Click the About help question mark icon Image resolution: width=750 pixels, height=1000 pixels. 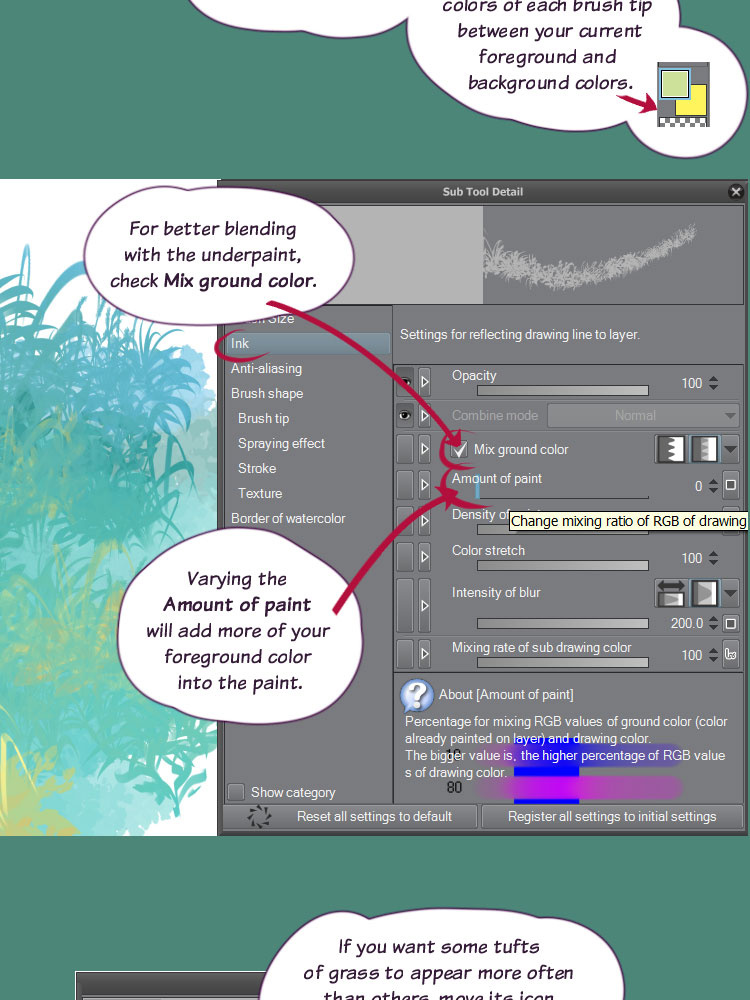click(416, 694)
